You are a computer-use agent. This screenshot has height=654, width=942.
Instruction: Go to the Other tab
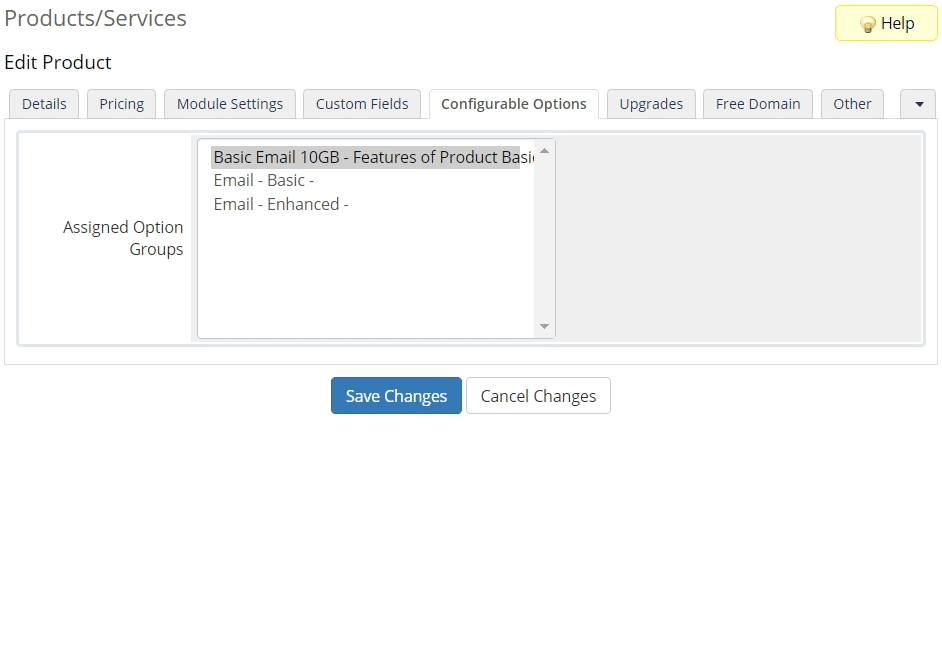click(852, 104)
